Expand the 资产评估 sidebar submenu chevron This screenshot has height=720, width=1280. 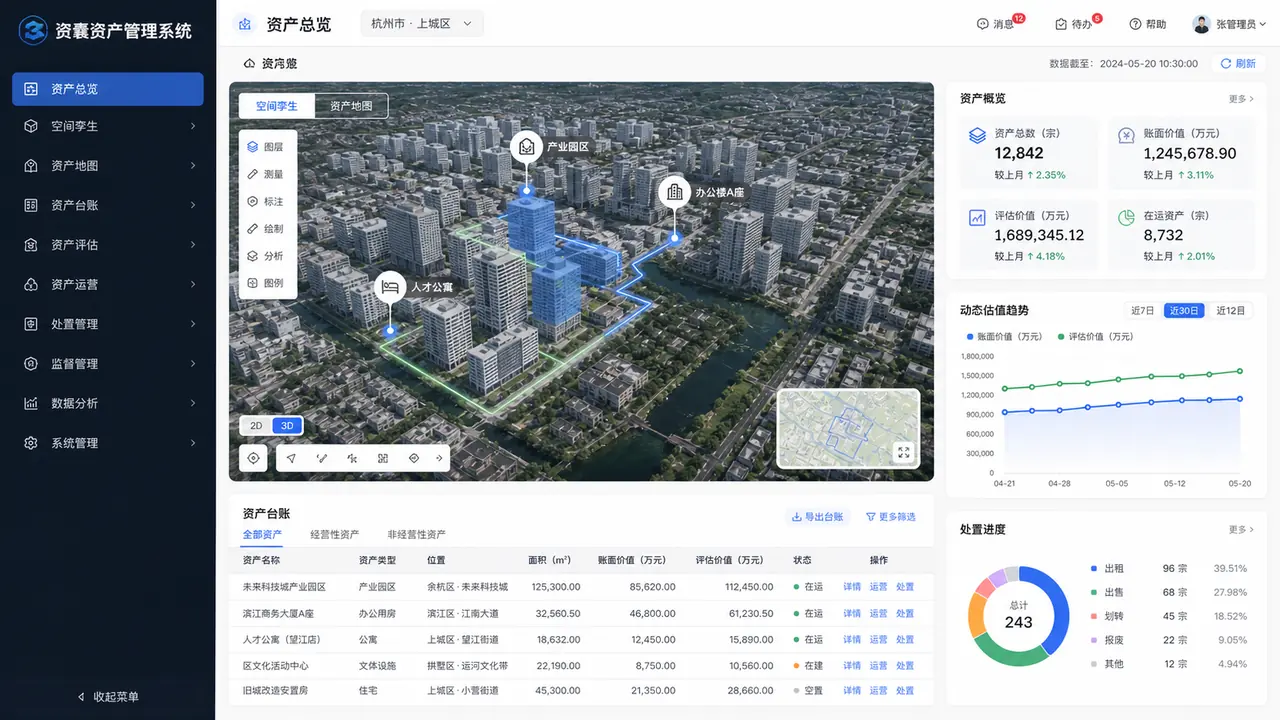193,245
